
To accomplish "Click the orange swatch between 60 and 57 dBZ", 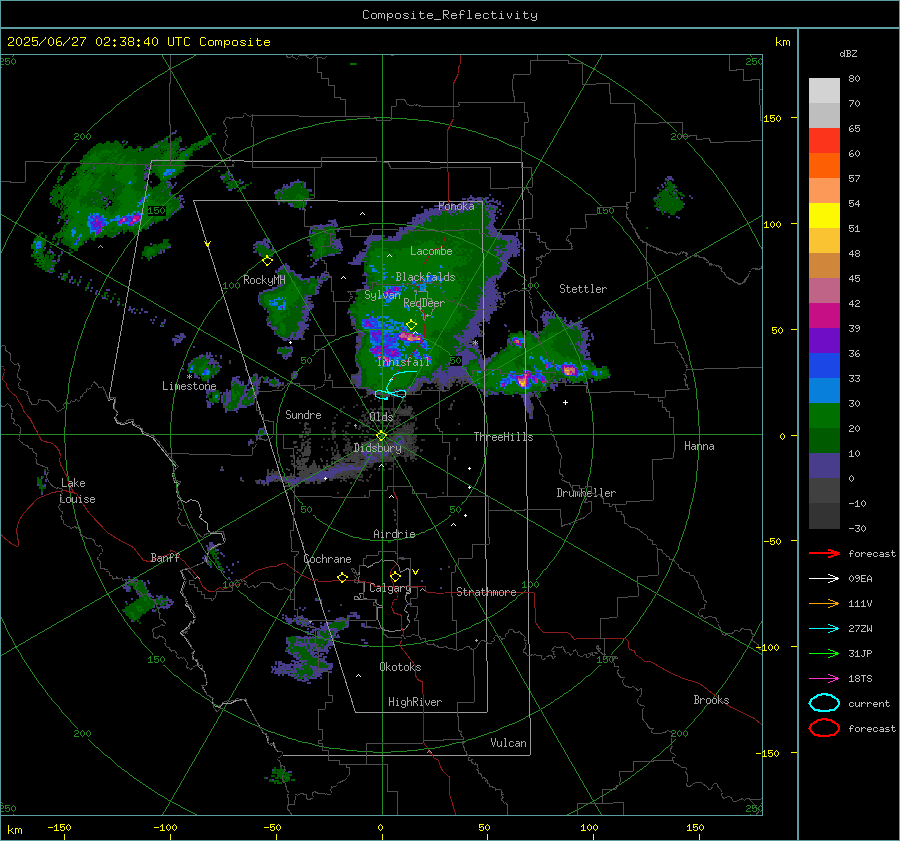I will point(824,166).
